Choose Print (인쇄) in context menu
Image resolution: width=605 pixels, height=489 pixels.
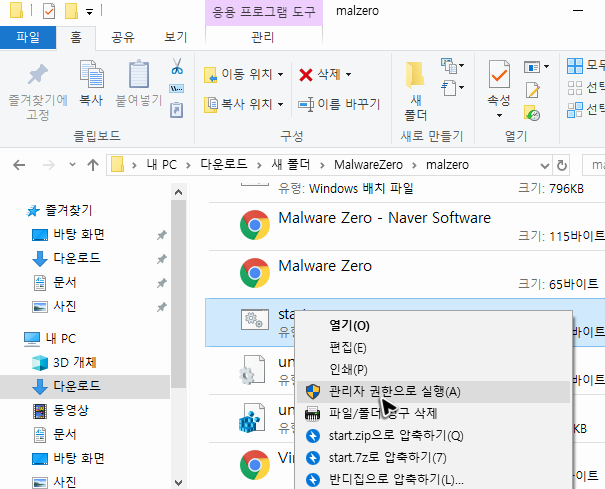[433, 370]
